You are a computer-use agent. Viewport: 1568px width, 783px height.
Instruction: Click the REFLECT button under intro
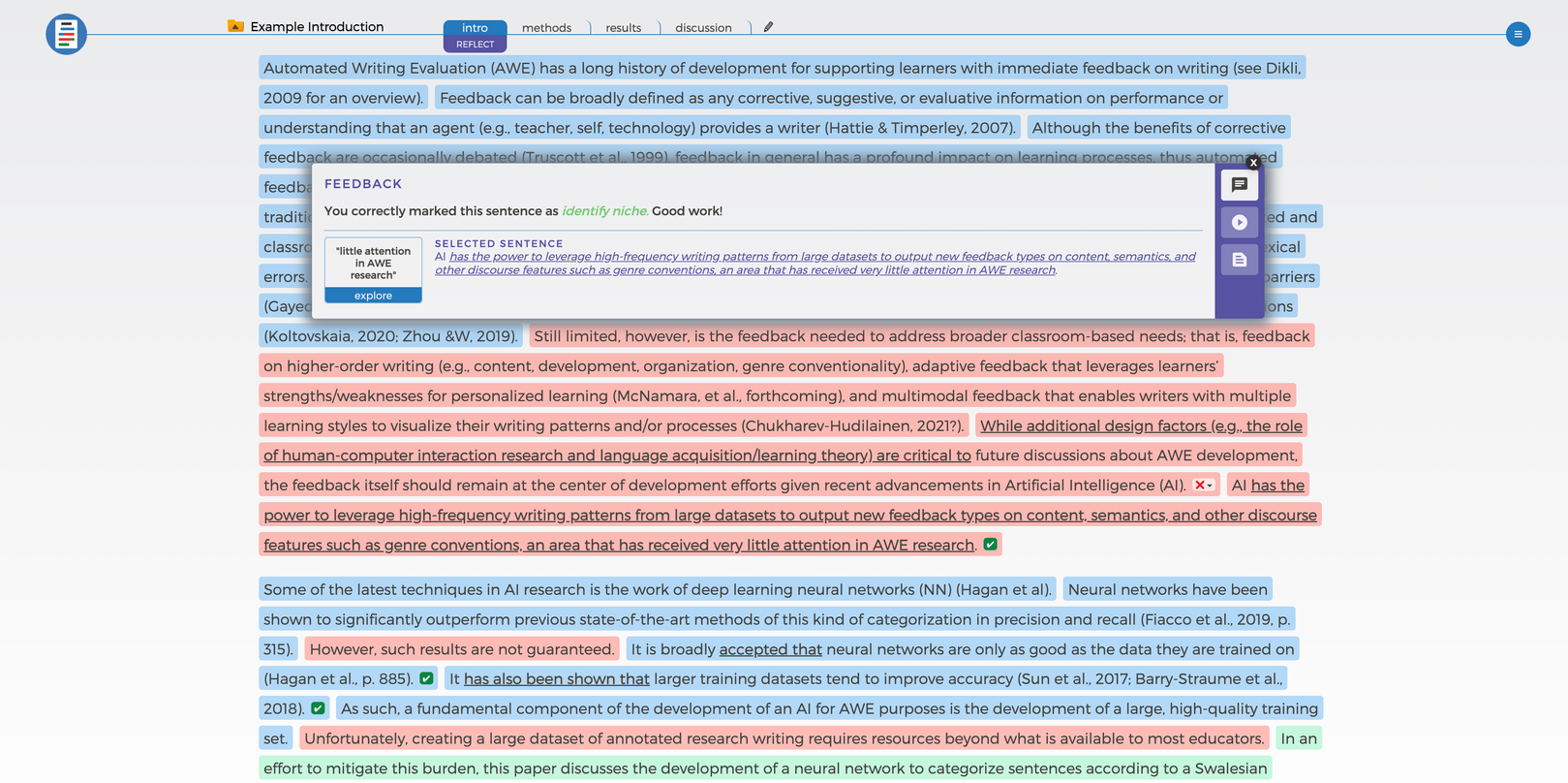[475, 45]
